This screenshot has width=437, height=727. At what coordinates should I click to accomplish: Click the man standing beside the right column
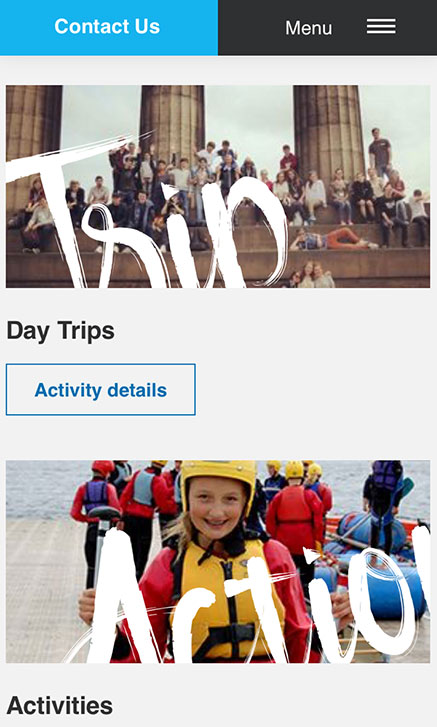coord(380,152)
